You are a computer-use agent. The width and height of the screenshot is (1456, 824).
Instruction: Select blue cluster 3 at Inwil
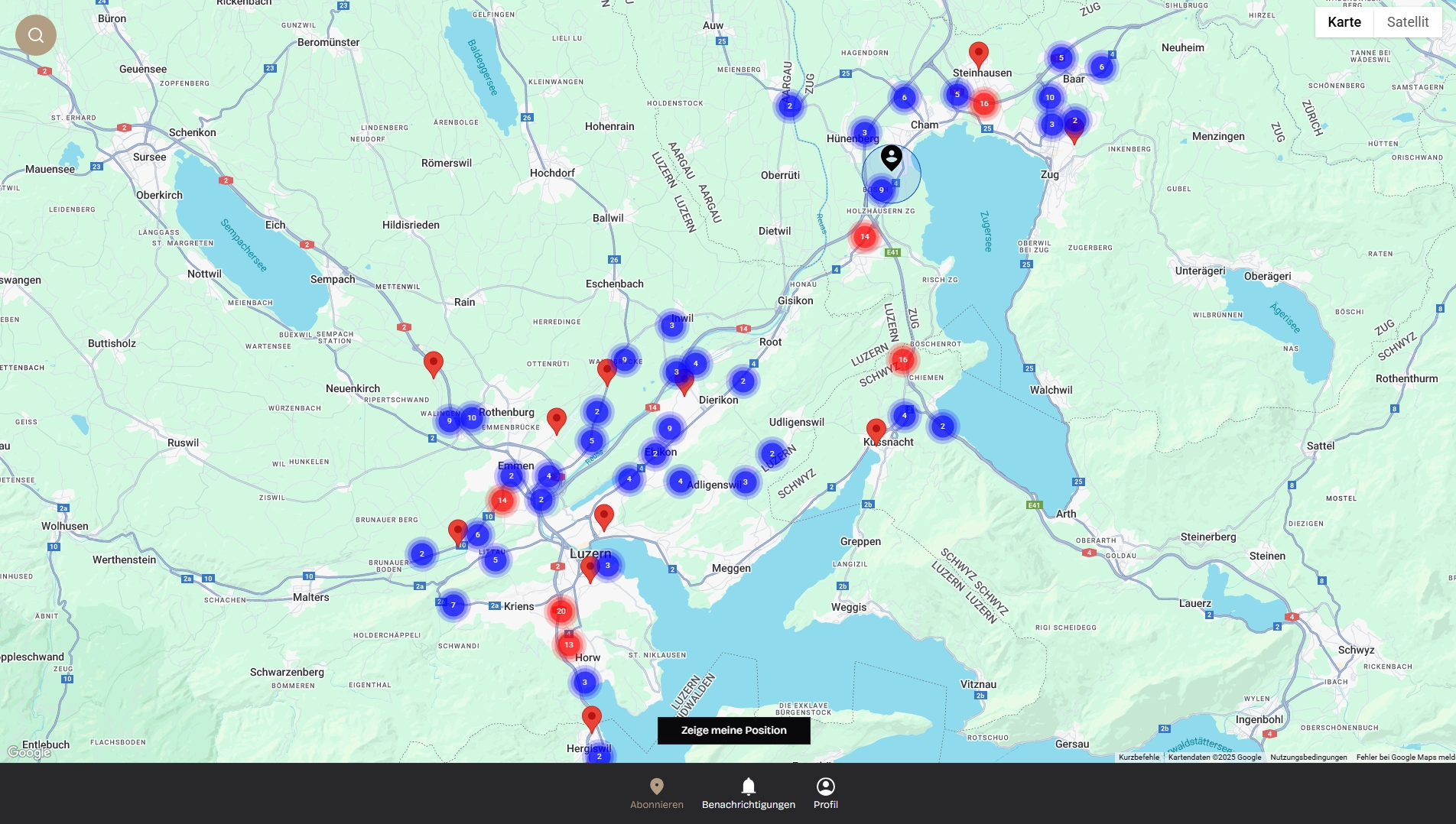[x=672, y=326]
